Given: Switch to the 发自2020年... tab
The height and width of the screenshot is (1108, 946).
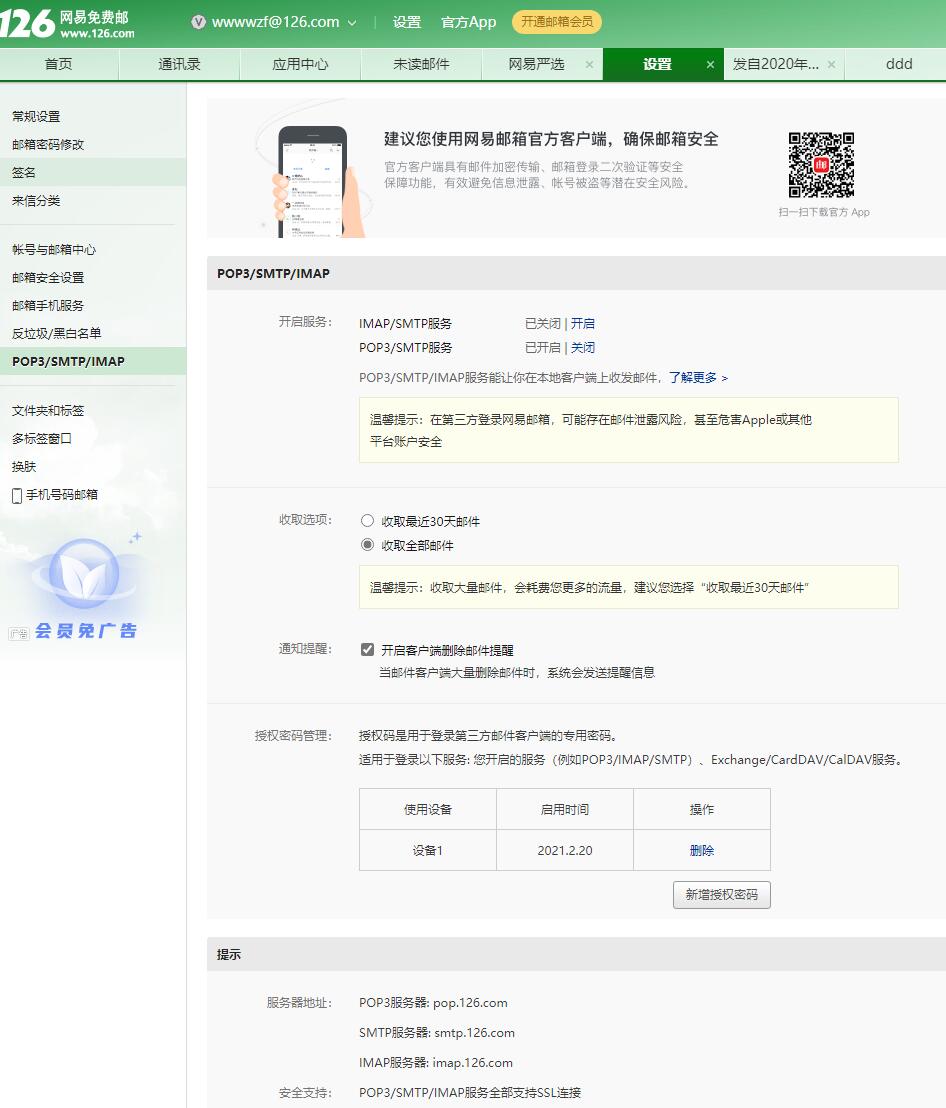Looking at the screenshot, I should click(776, 64).
